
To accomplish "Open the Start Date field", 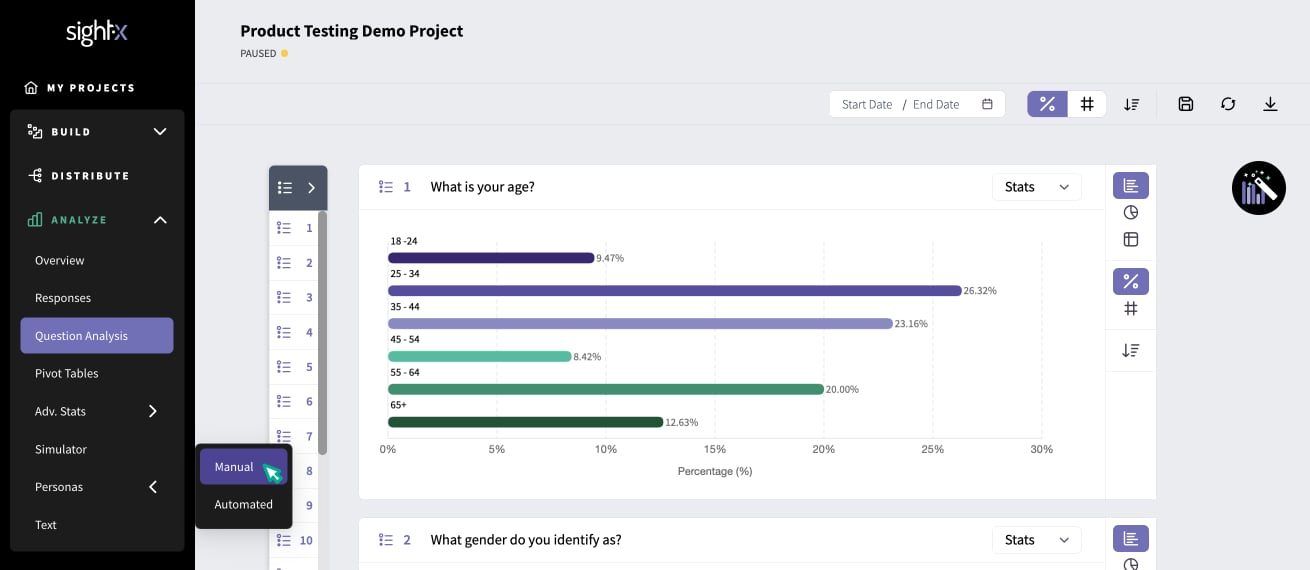I will click(867, 104).
